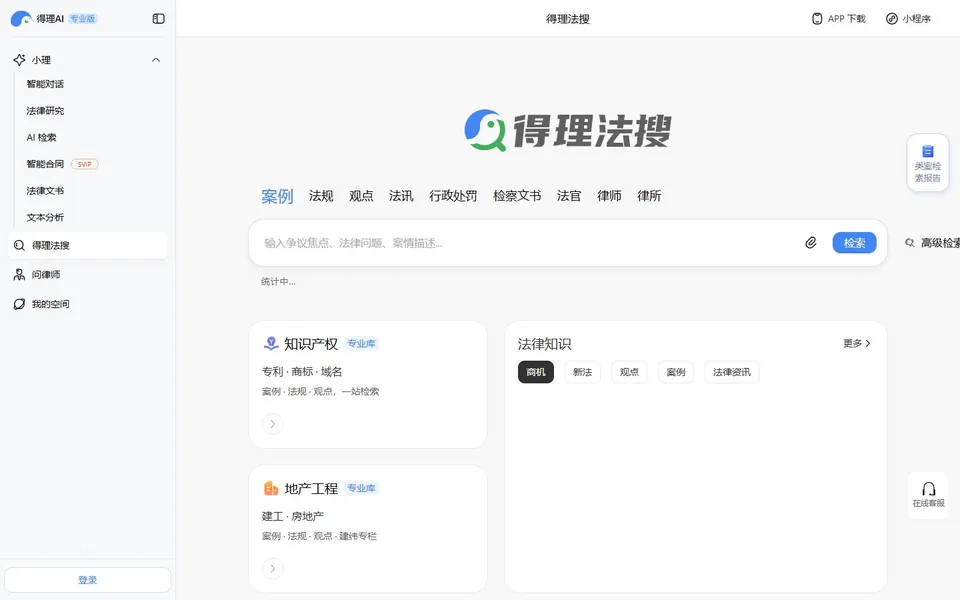Viewport: 960px width, 600px height.
Task: Click the 得理法搜 main logo
Action: point(568,130)
